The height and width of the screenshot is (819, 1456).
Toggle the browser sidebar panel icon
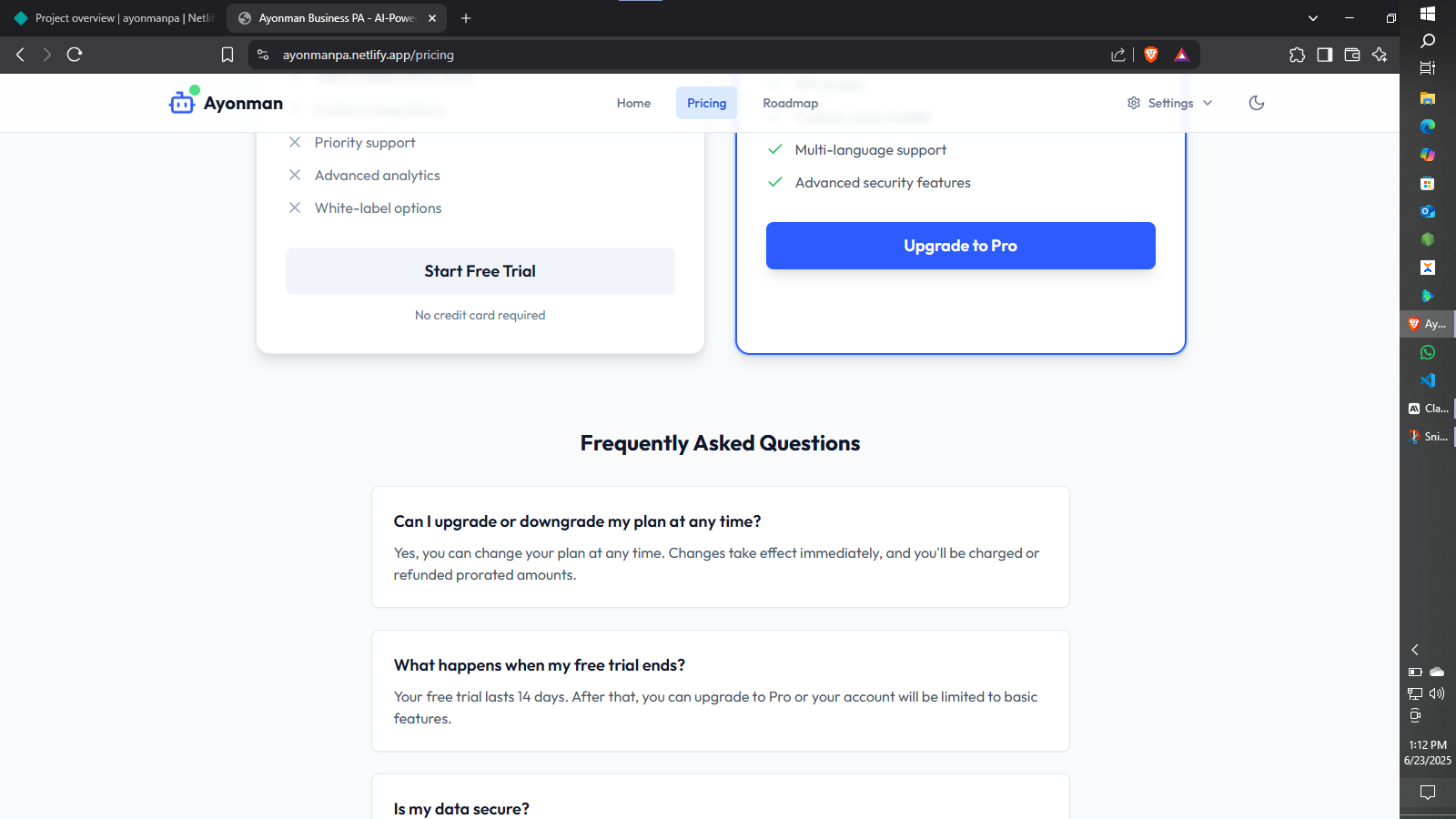pyautogui.click(x=1325, y=55)
